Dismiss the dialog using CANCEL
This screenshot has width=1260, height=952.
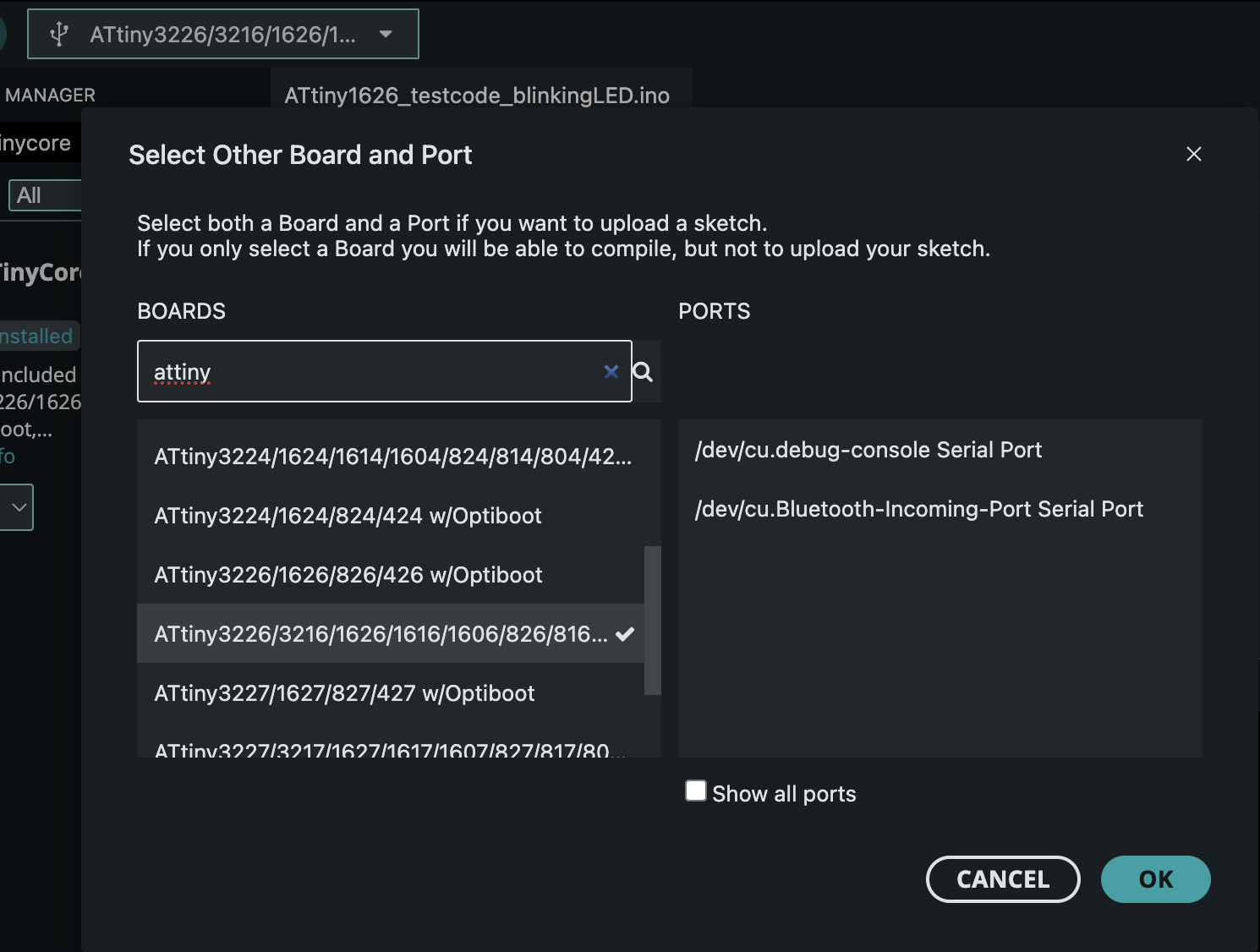(x=1003, y=879)
